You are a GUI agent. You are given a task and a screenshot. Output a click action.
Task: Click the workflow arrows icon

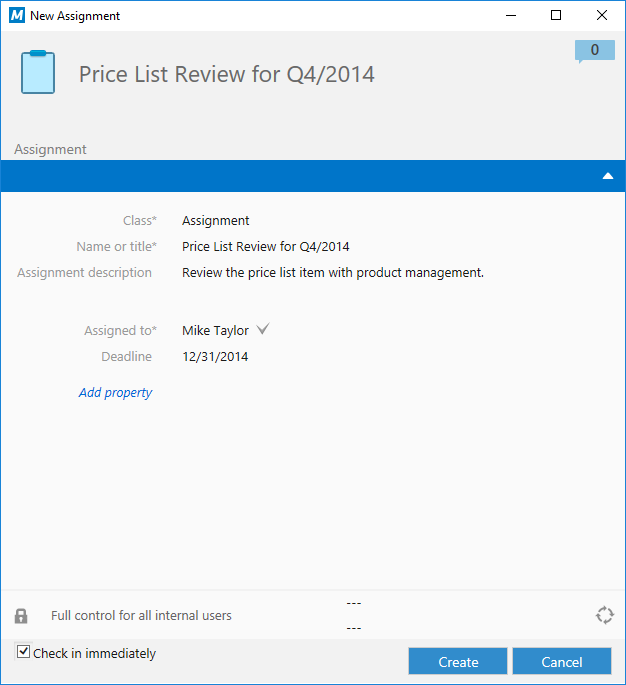pyautogui.click(x=605, y=615)
